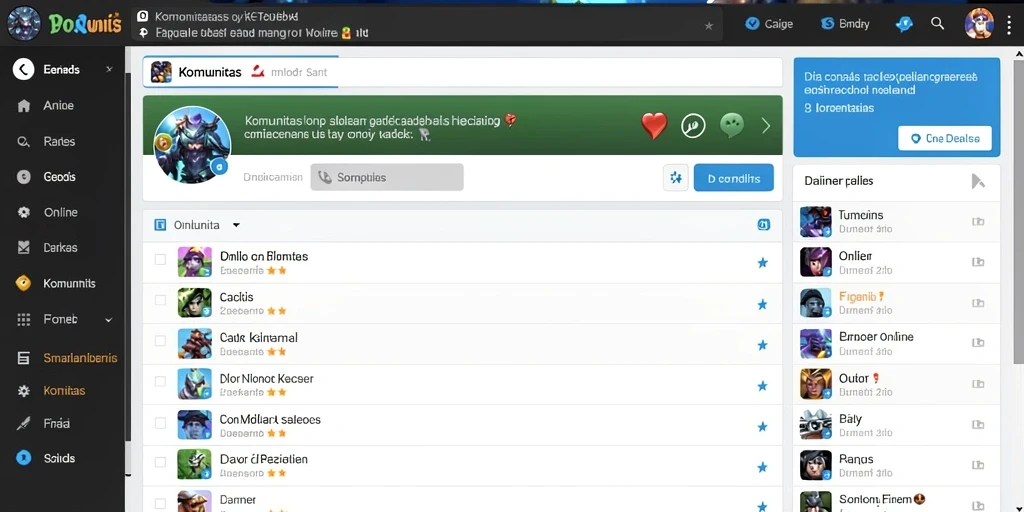
Task: Open the user avatar in top right
Action: [x=979, y=24]
